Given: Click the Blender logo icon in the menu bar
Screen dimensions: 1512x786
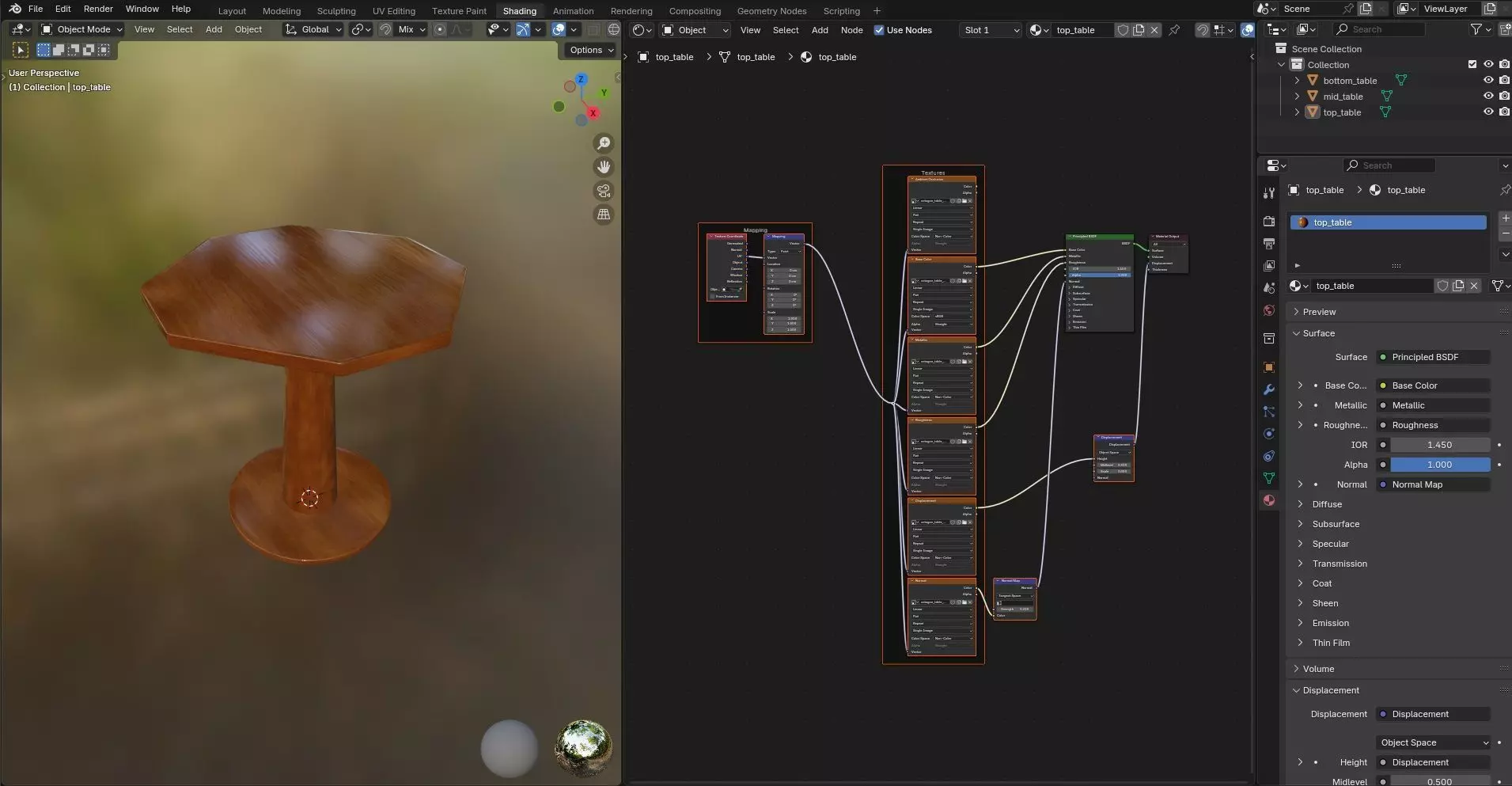Looking at the screenshot, I should [x=15, y=9].
